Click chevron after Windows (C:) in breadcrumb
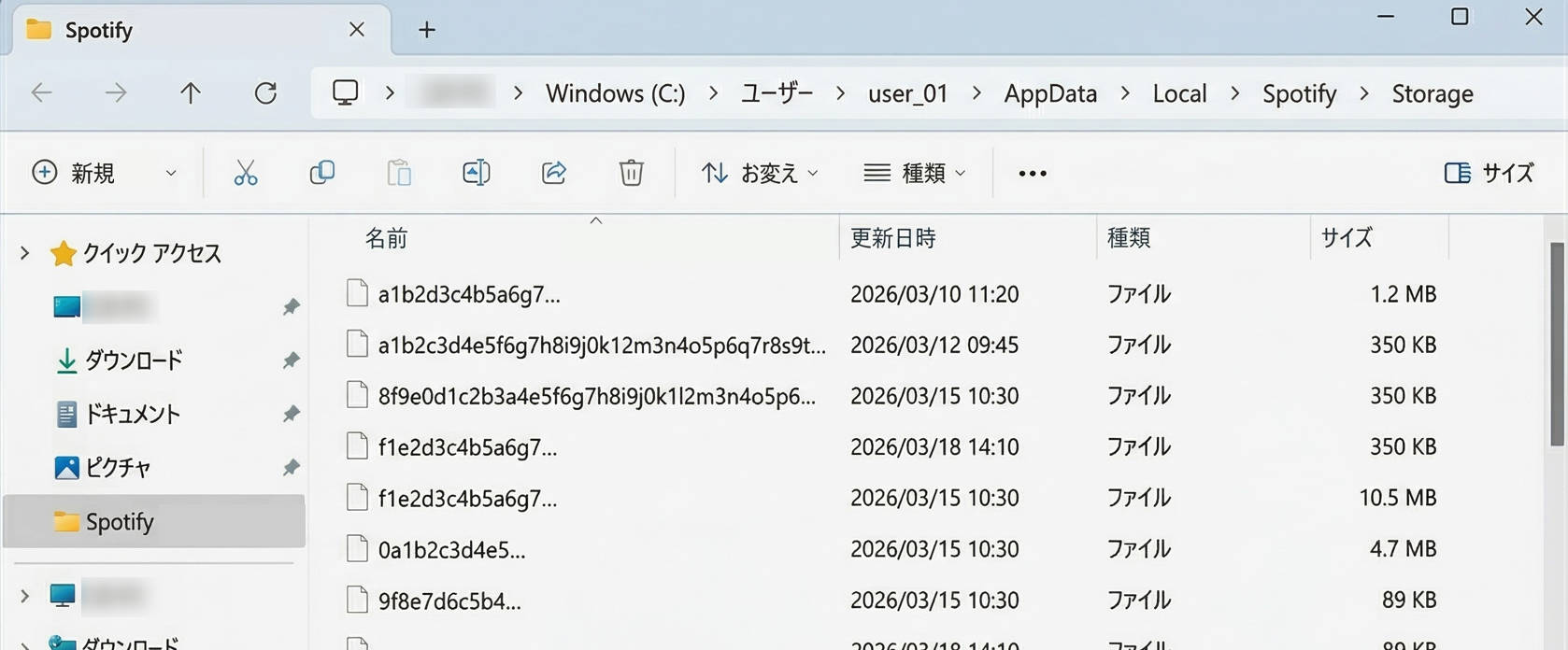This screenshot has height=650, width=1568. 714,93
